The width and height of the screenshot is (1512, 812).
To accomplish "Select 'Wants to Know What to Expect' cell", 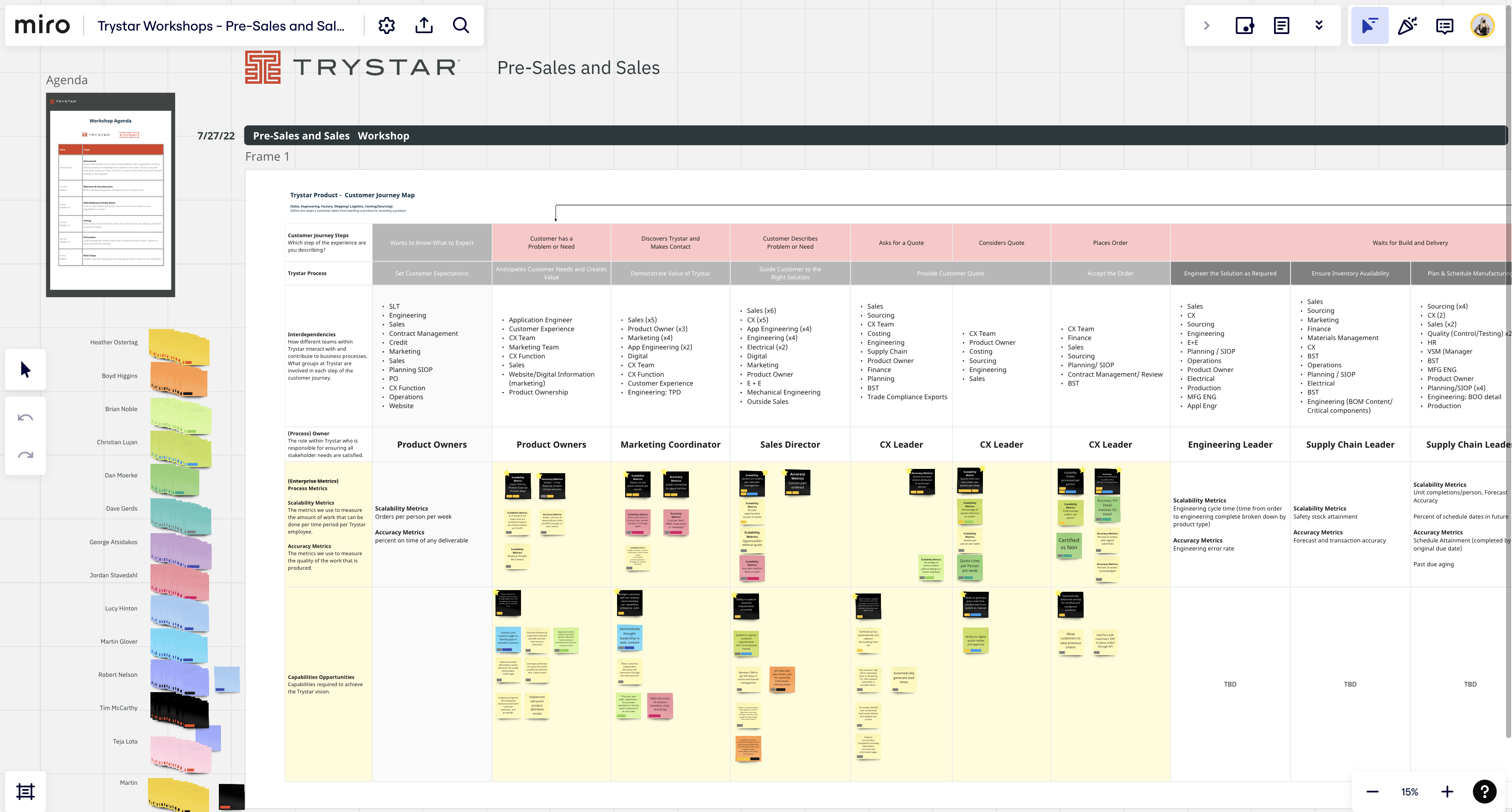I will point(432,242).
